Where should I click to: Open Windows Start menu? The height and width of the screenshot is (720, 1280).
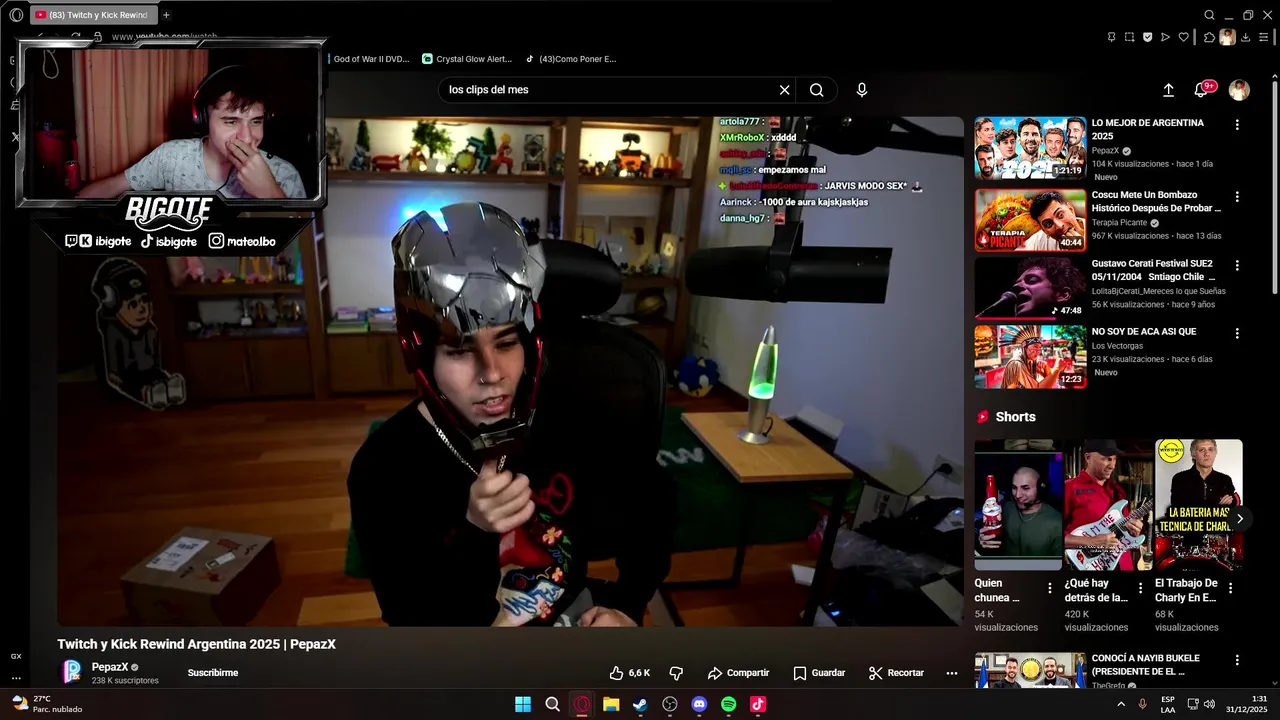pyautogui.click(x=523, y=704)
